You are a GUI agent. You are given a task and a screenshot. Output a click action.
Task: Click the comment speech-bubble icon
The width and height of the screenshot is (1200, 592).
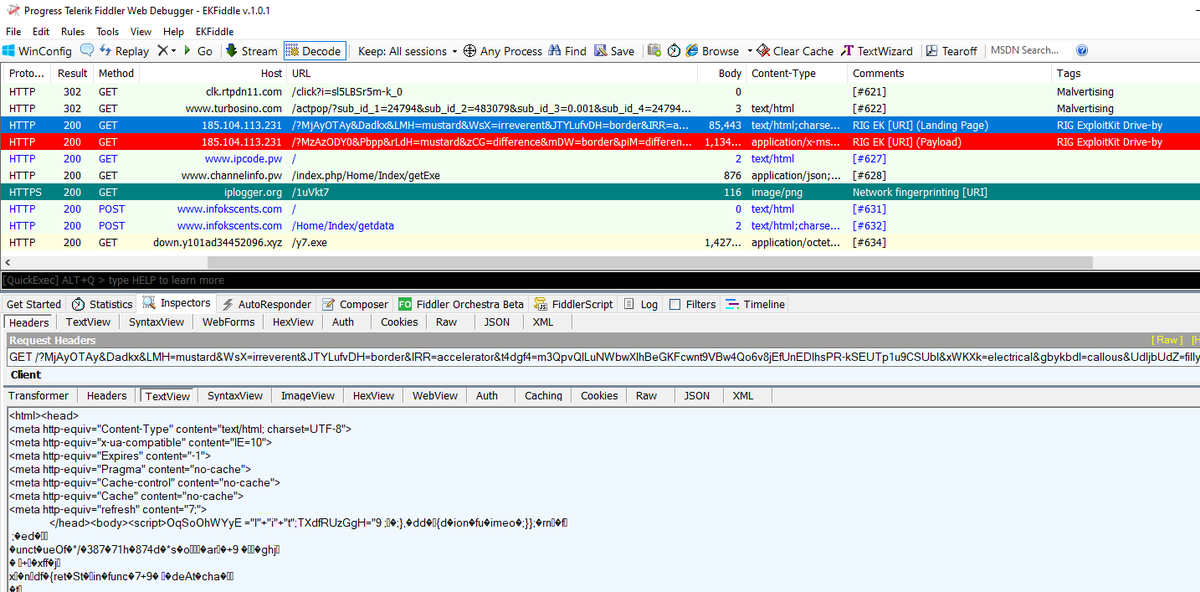87,51
